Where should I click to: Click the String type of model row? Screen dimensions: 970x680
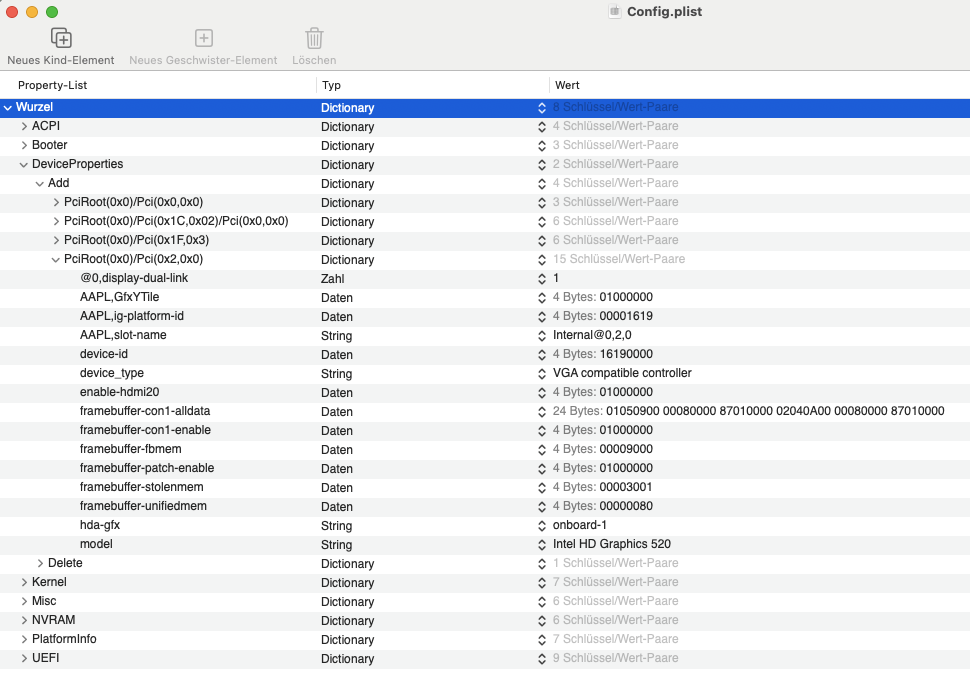[337, 545]
